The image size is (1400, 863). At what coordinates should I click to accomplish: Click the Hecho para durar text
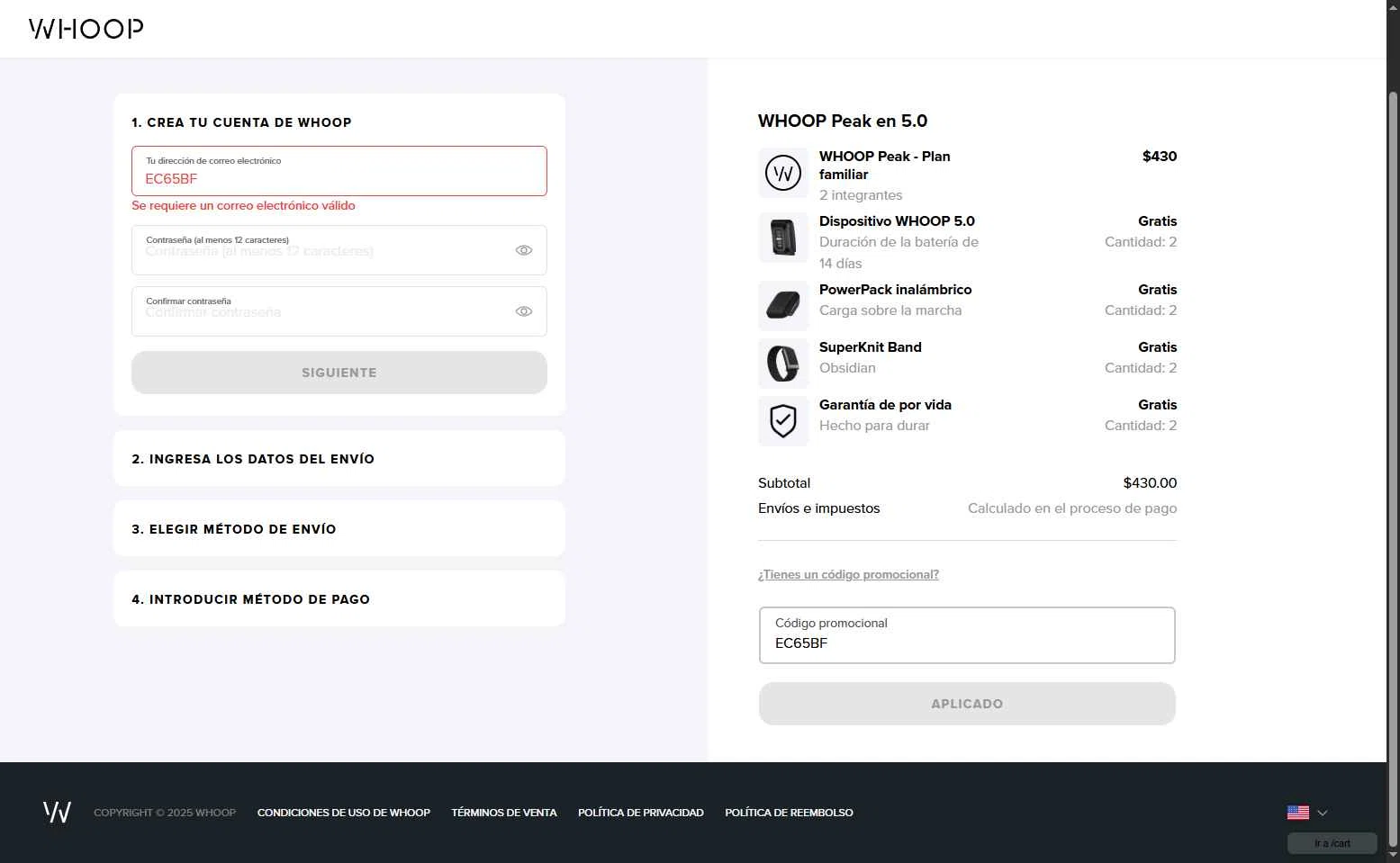pos(874,426)
